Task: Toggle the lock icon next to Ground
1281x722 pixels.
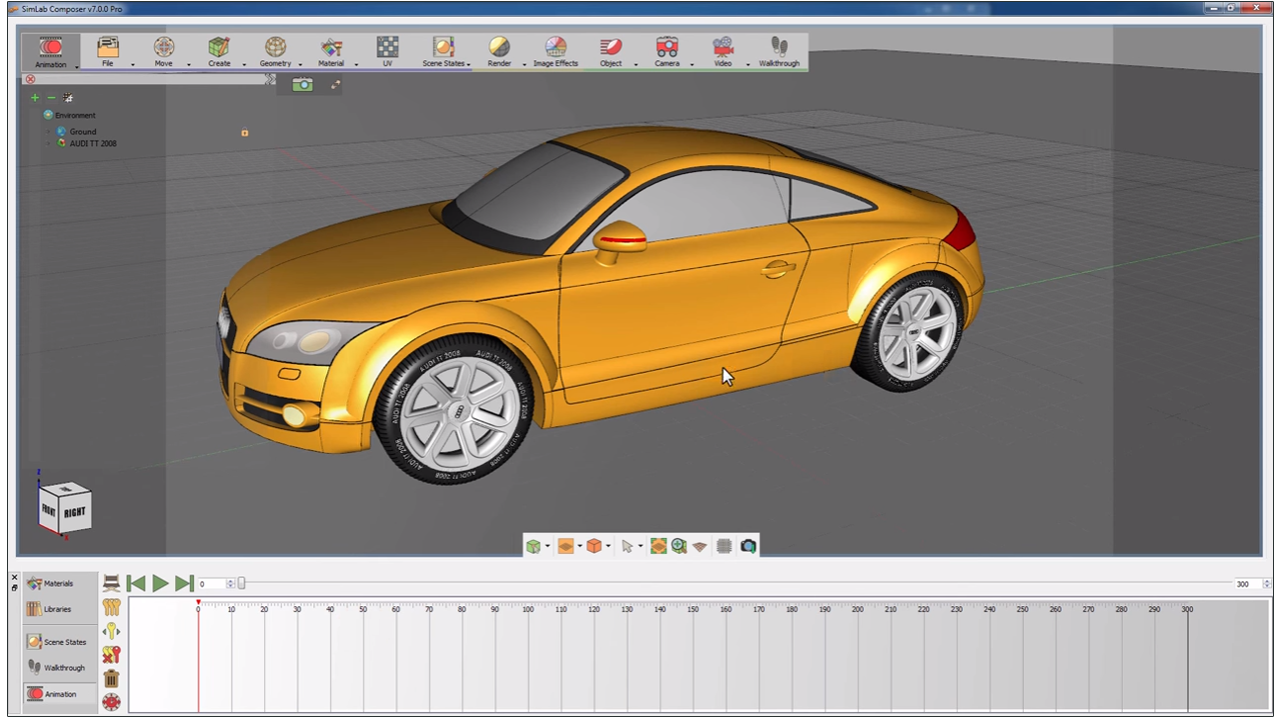Action: tap(244, 132)
